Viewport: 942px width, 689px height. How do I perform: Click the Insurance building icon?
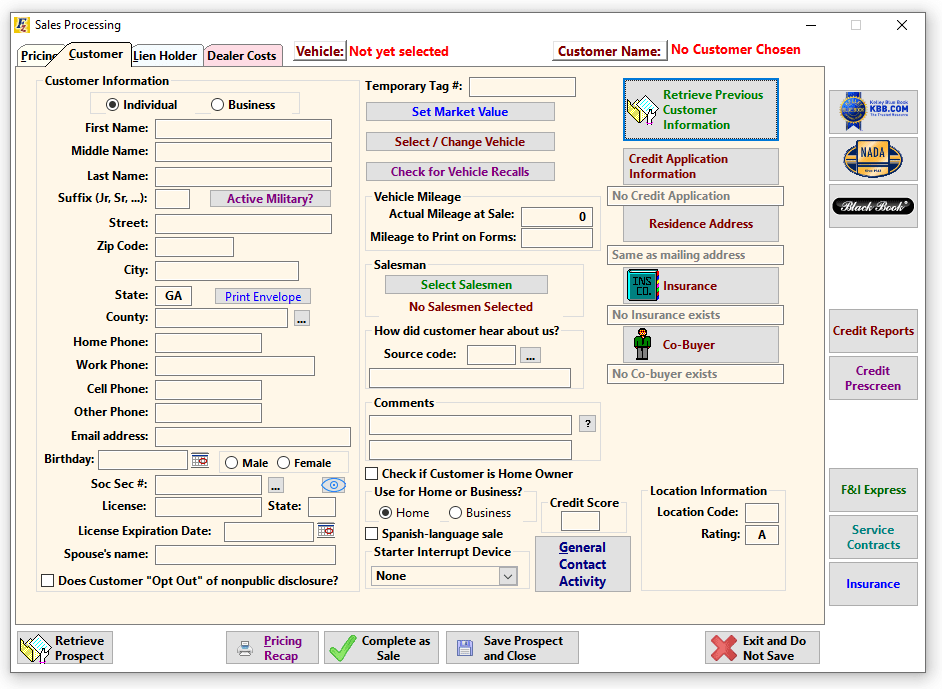point(641,285)
